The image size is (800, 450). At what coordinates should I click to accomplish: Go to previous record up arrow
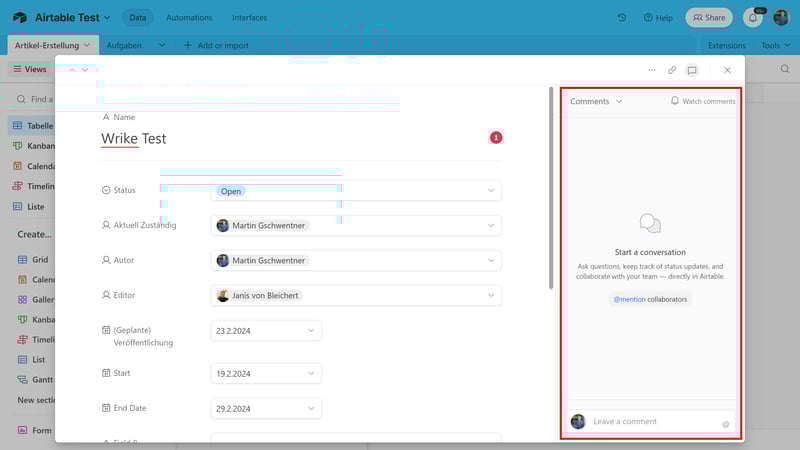(x=72, y=69)
